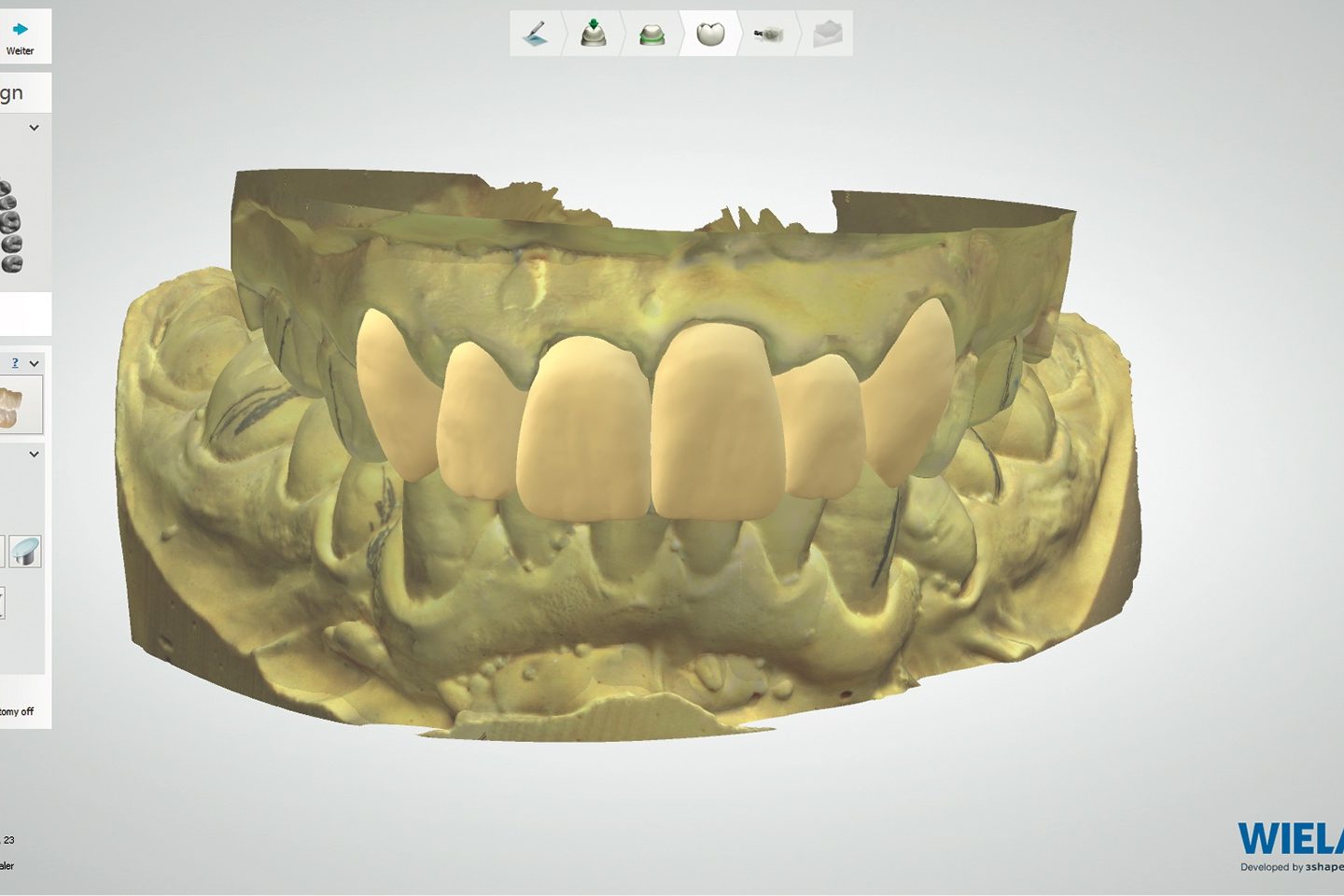1344x896 pixels.
Task: Click the abutment cylinder tool icon
Action: click(x=25, y=551)
